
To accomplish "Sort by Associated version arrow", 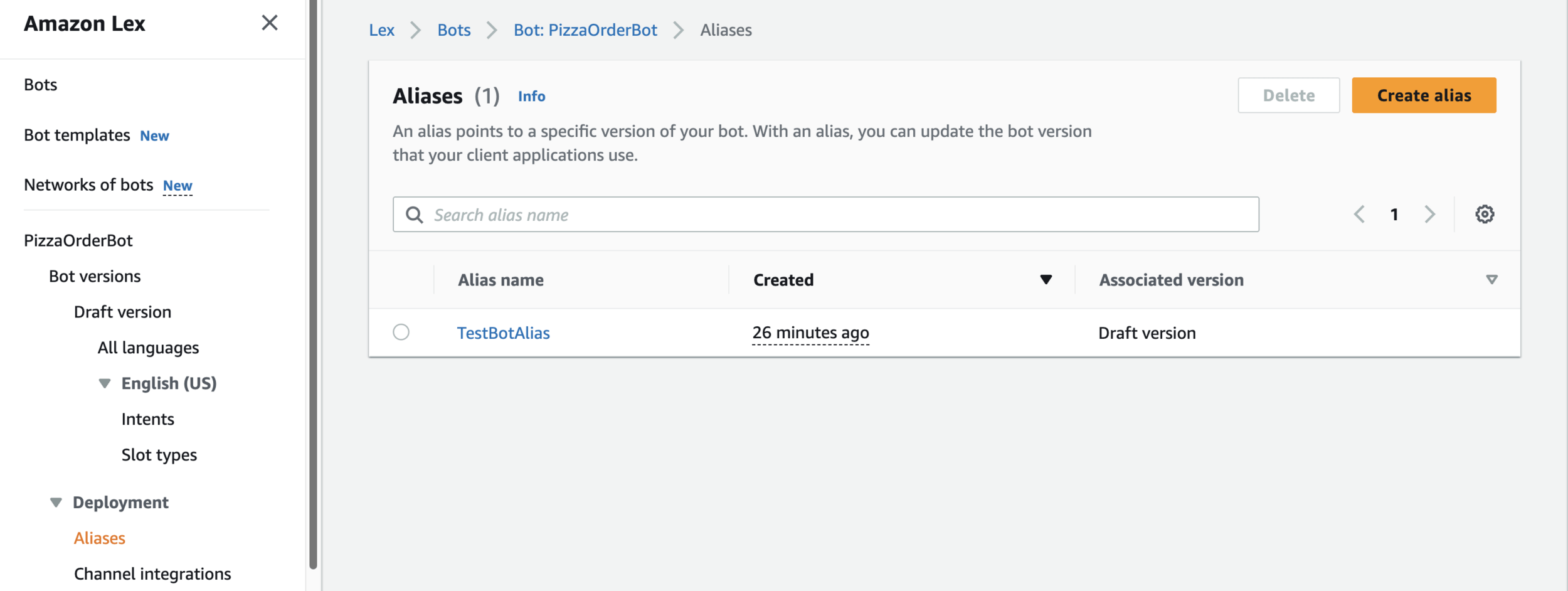I will 1491,280.
